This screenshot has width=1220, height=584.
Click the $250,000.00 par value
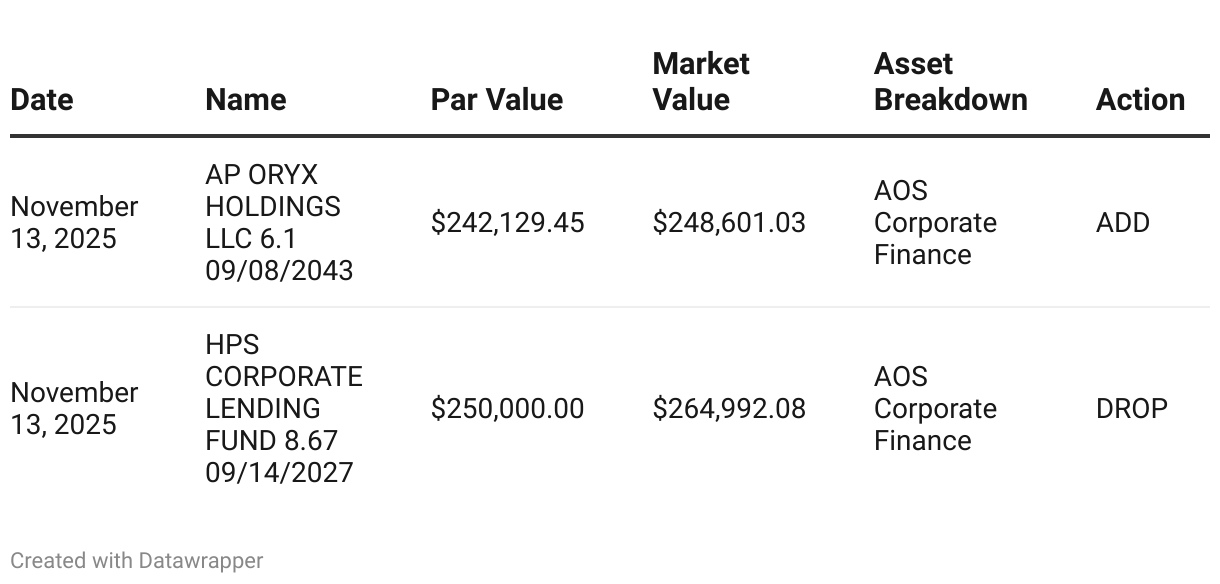click(507, 409)
